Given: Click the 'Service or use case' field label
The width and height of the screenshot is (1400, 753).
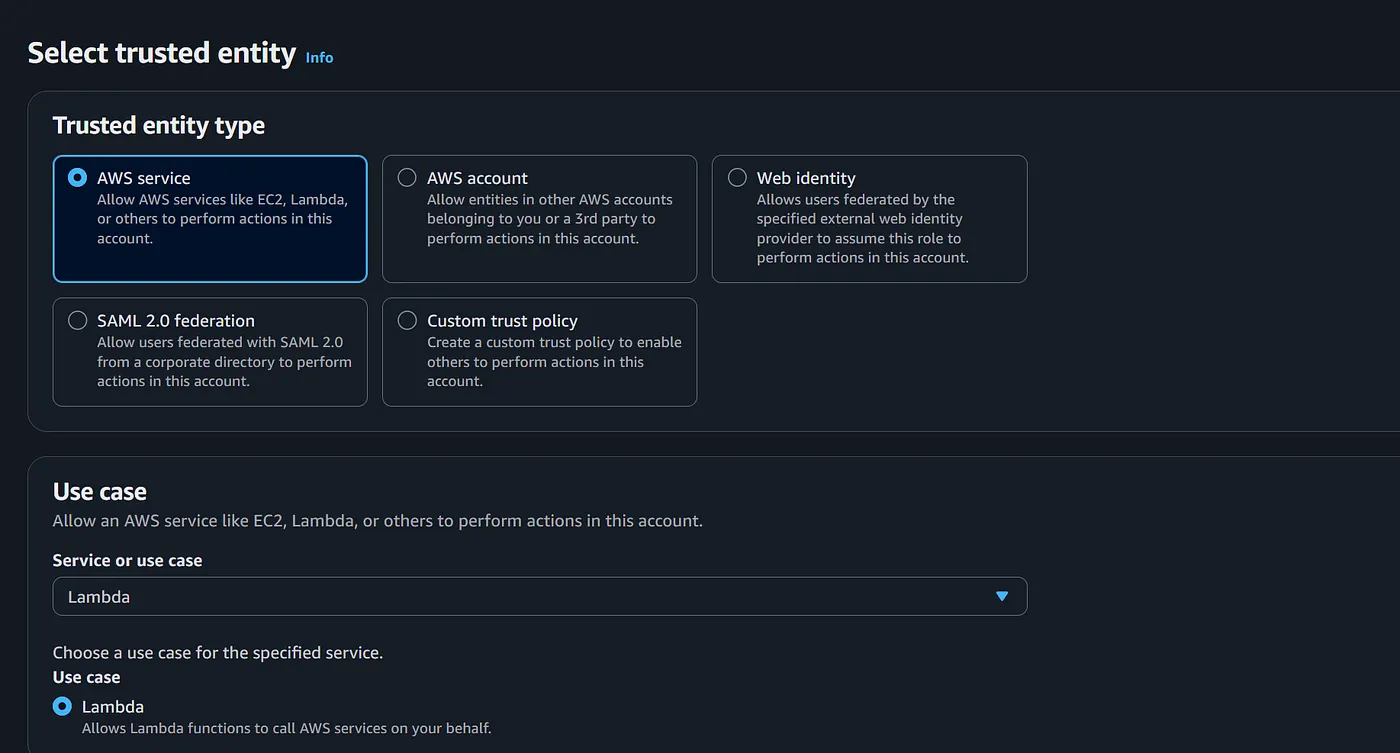Looking at the screenshot, I should tap(127, 560).
